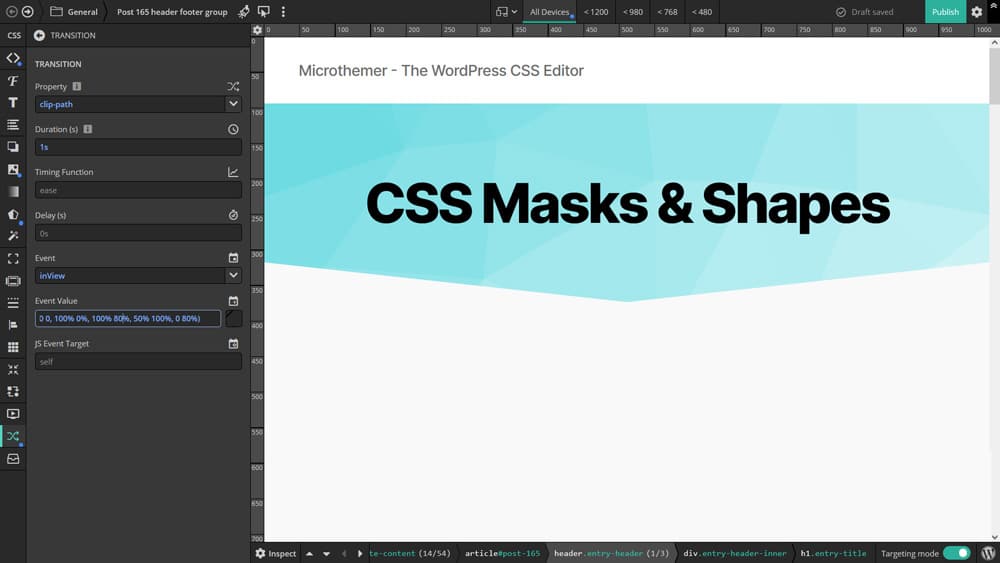Go to previous page with back circle arrow

point(11,11)
